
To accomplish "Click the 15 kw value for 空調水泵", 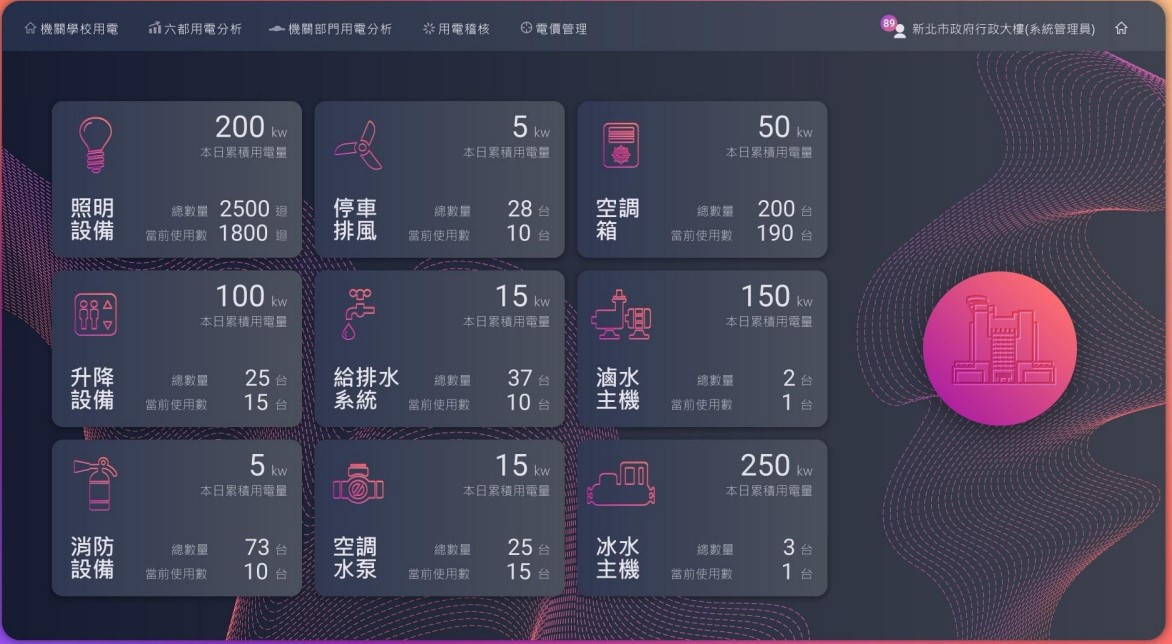I will tap(522, 466).
